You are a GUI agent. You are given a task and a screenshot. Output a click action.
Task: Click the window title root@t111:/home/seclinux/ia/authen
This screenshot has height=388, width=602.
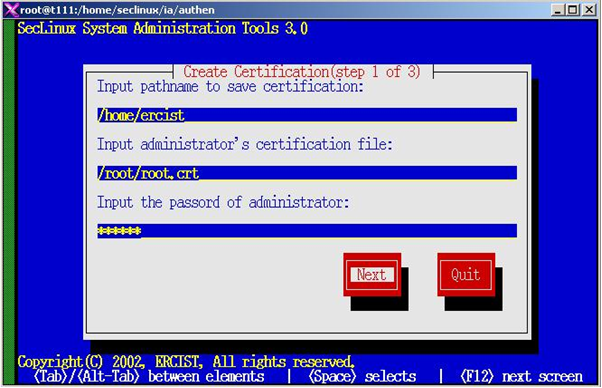(x=117, y=10)
